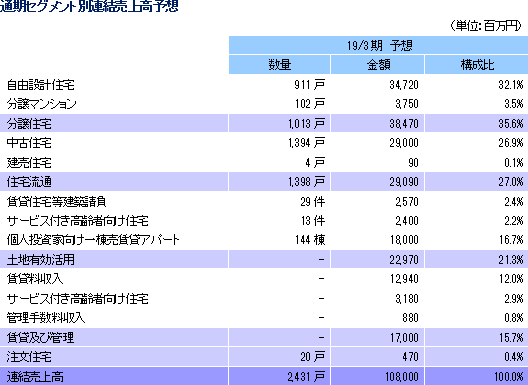The width and height of the screenshot is (528, 385).
Task: Click the 賃貸住宅等建築請負 row label
Action: coord(57,201)
